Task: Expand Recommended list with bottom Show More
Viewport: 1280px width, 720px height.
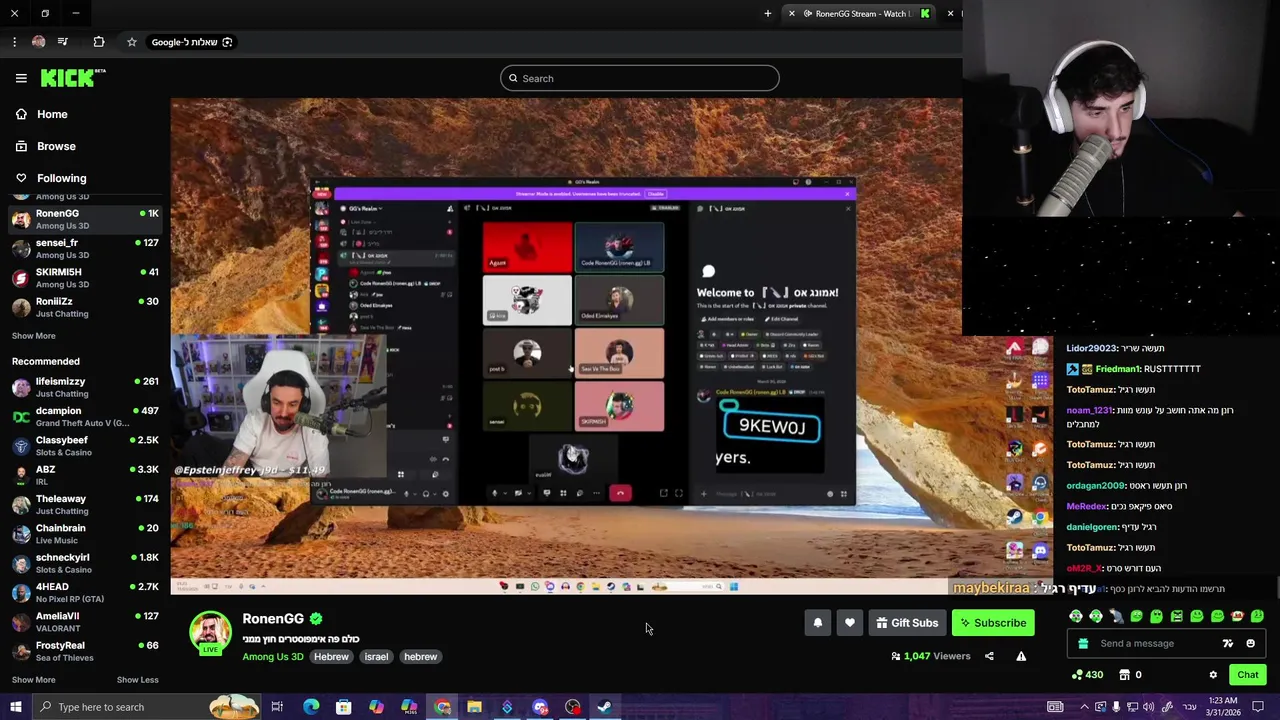Action: tap(34, 680)
